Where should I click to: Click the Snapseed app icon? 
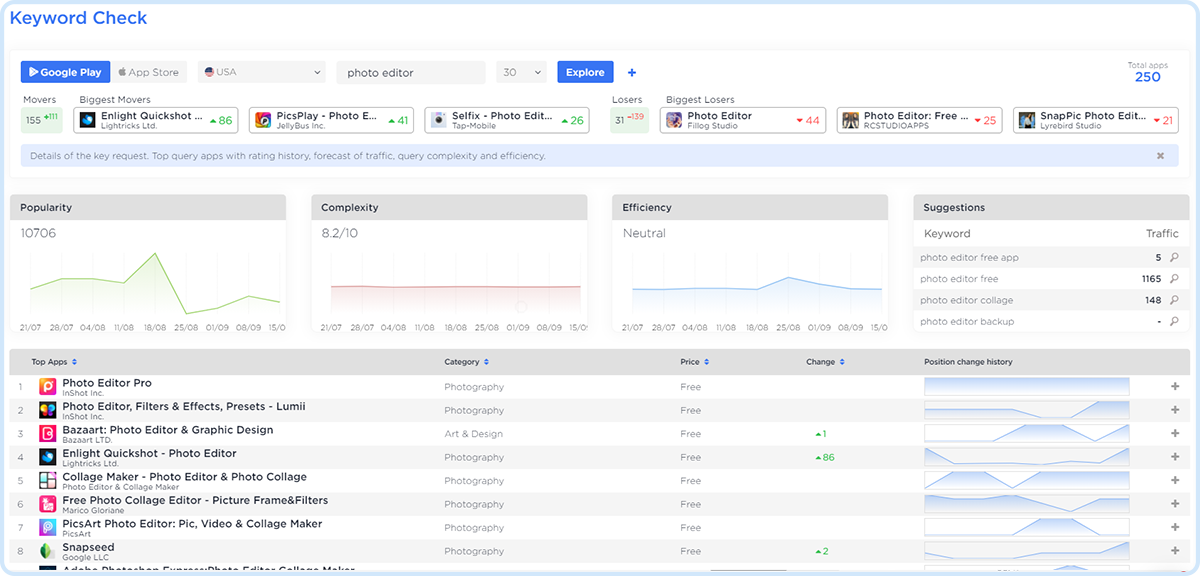(x=47, y=551)
